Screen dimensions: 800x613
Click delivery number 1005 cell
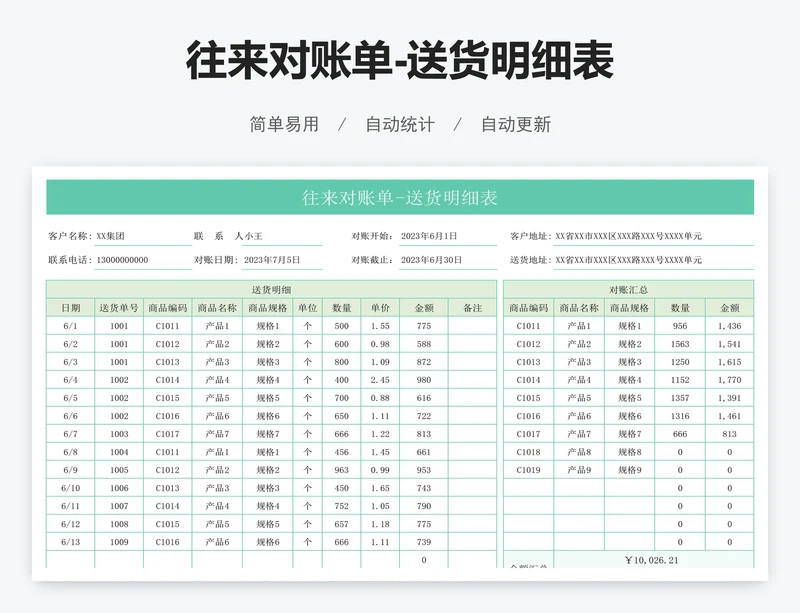pyautogui.click(x=119, y=470)
